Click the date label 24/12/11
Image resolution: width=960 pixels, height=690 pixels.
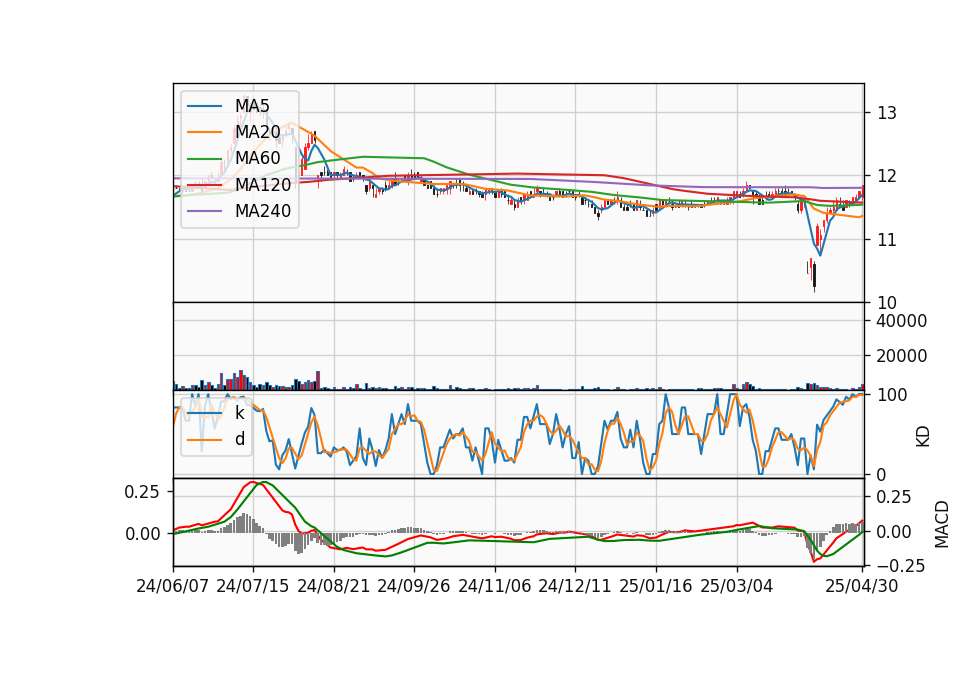click(575, 586)
